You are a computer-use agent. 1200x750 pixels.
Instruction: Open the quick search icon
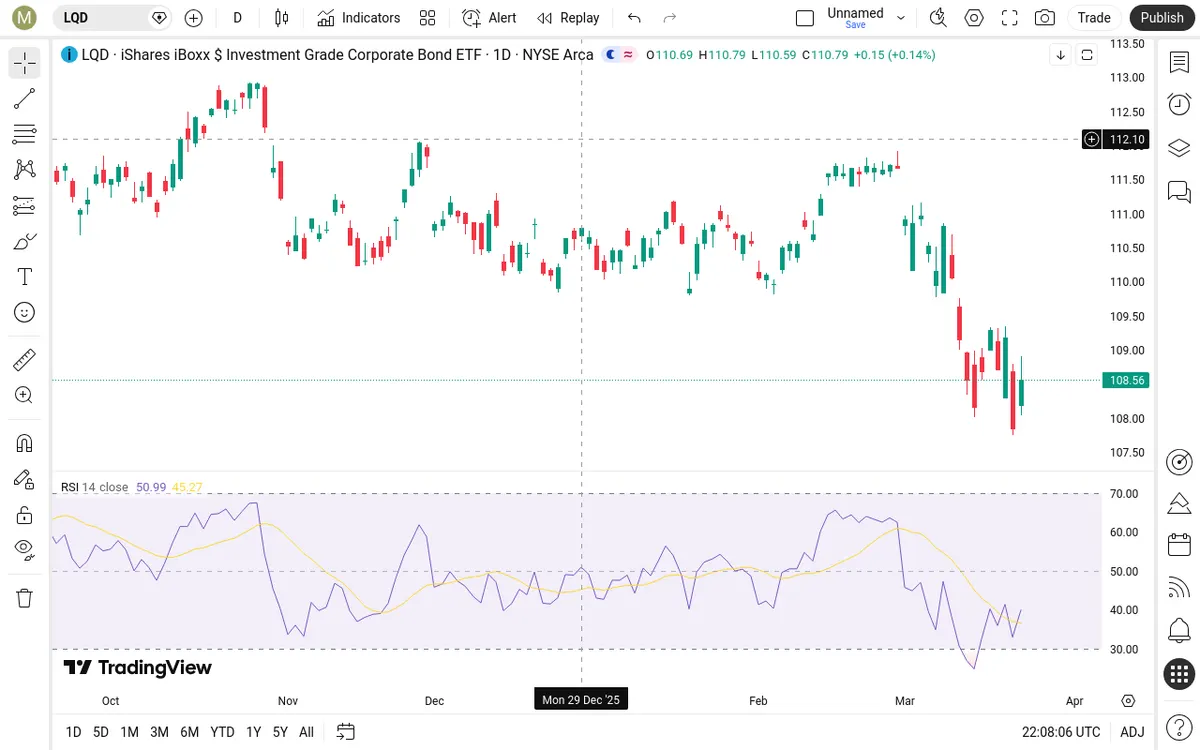pyautogui.click(x=938, y=18)
